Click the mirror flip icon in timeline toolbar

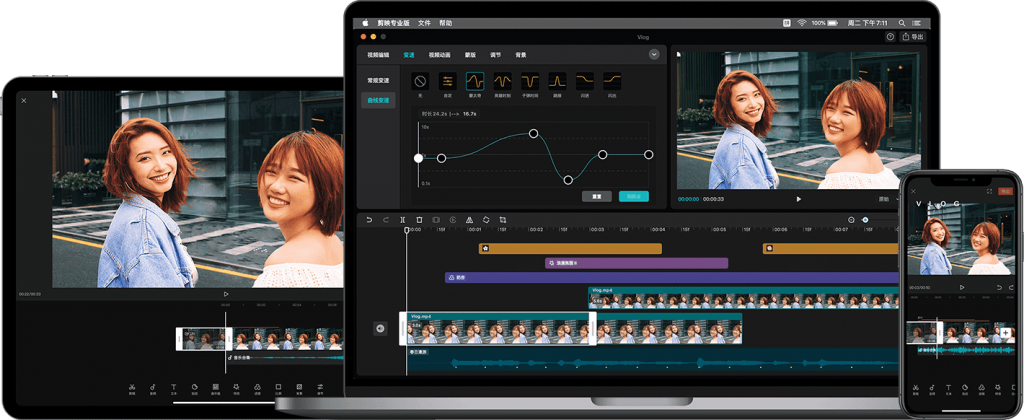tap(469, 220)
